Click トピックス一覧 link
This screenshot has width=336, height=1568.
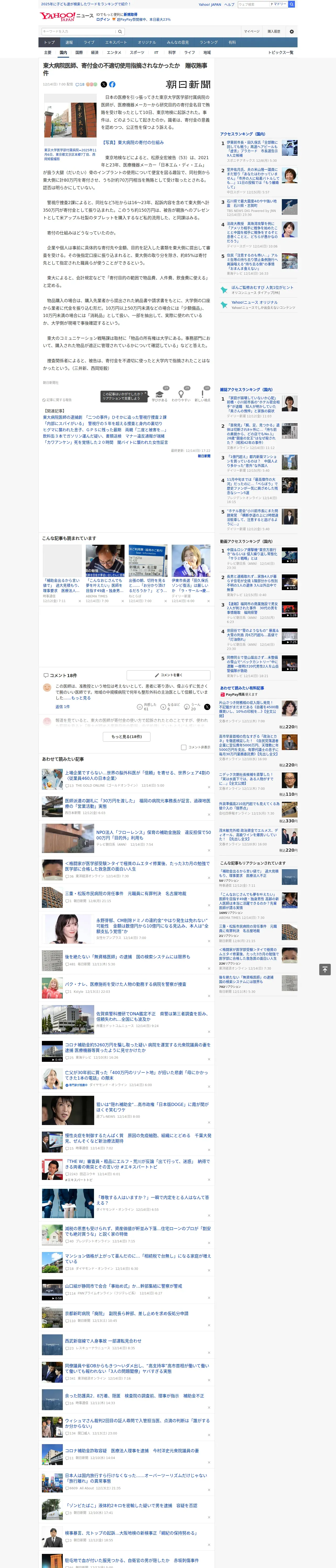[281, 53]
